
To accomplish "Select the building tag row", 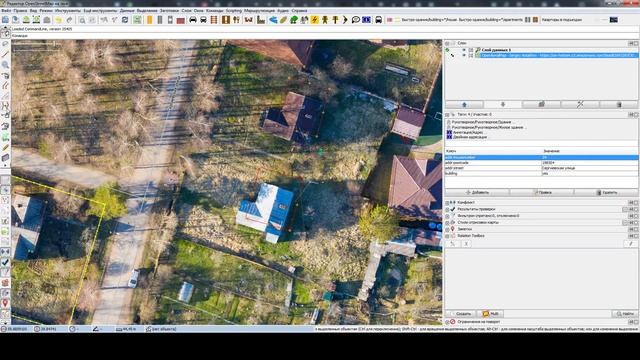I will (542, 173).
